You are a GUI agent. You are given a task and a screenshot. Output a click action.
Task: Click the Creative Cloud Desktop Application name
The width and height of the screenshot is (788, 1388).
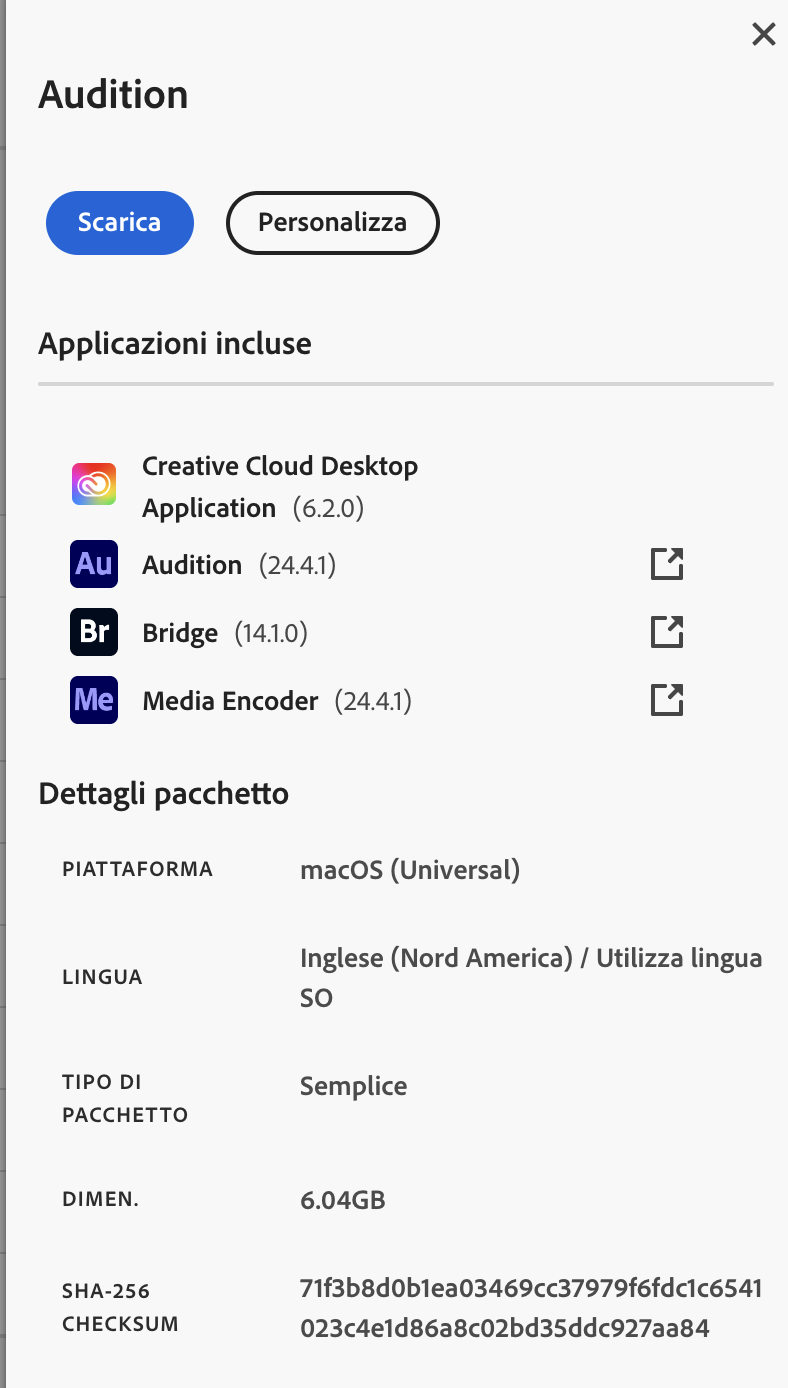[x=280, y=486]
